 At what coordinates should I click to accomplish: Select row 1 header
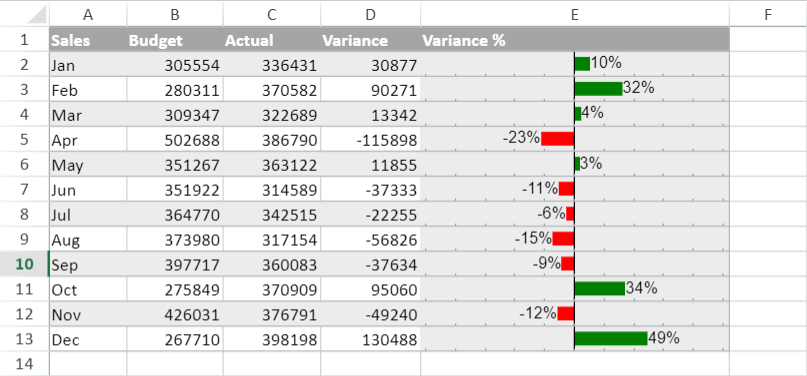[x=24, y=40]
